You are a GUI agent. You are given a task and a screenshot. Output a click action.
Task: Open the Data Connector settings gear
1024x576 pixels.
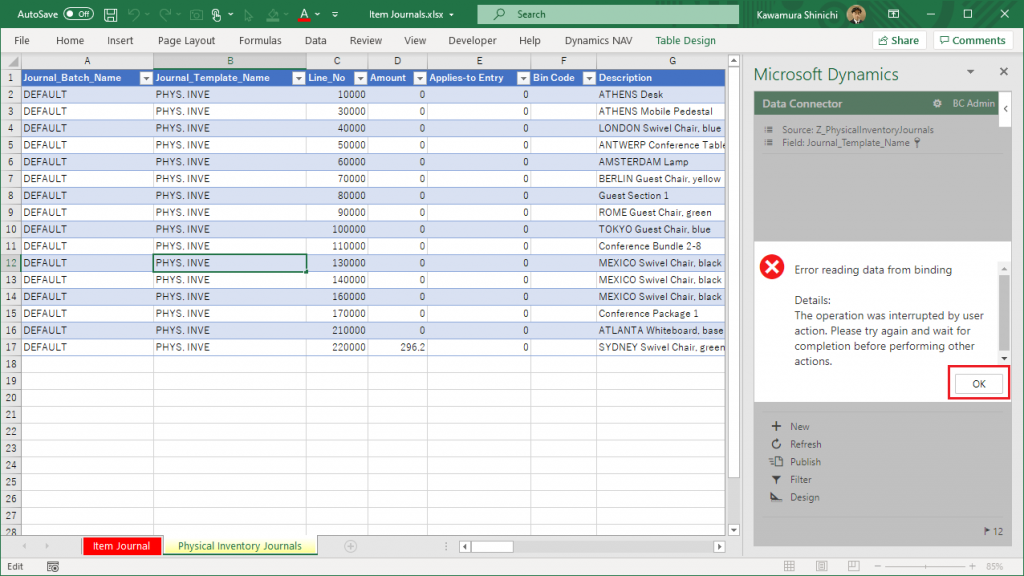(x=937, y=103)
